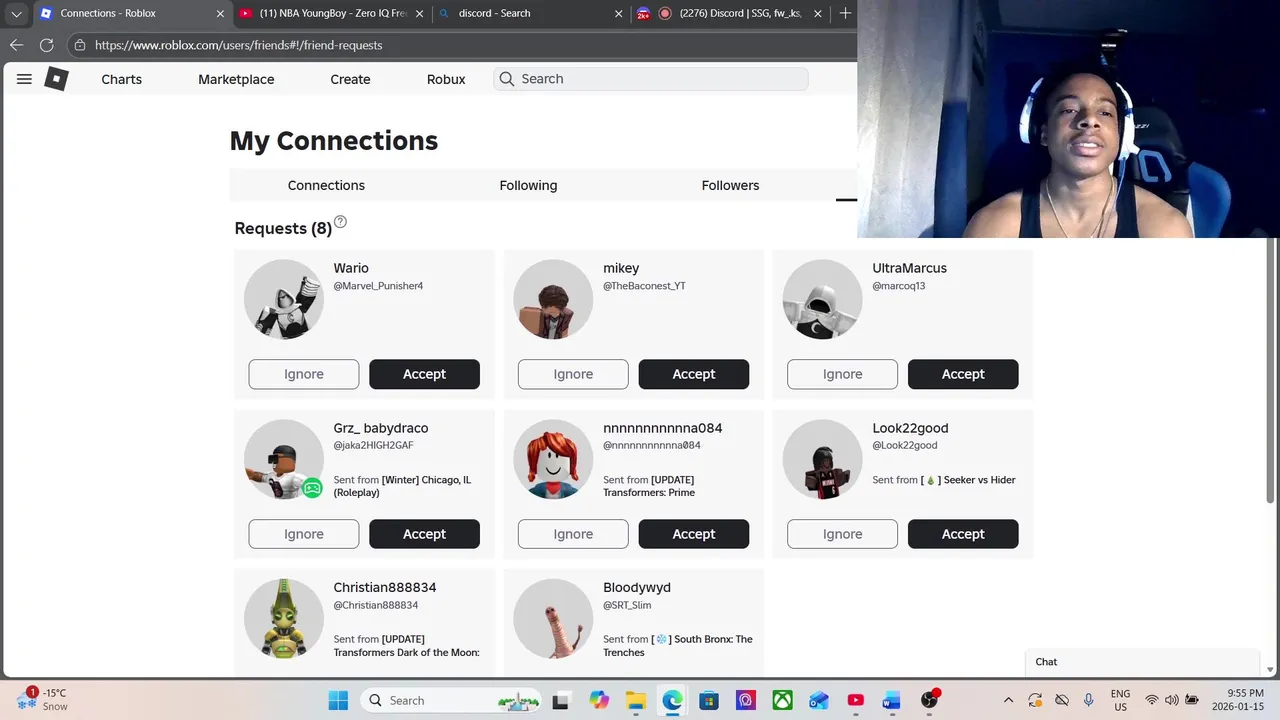Open the Chat panel

(1142, 662)
